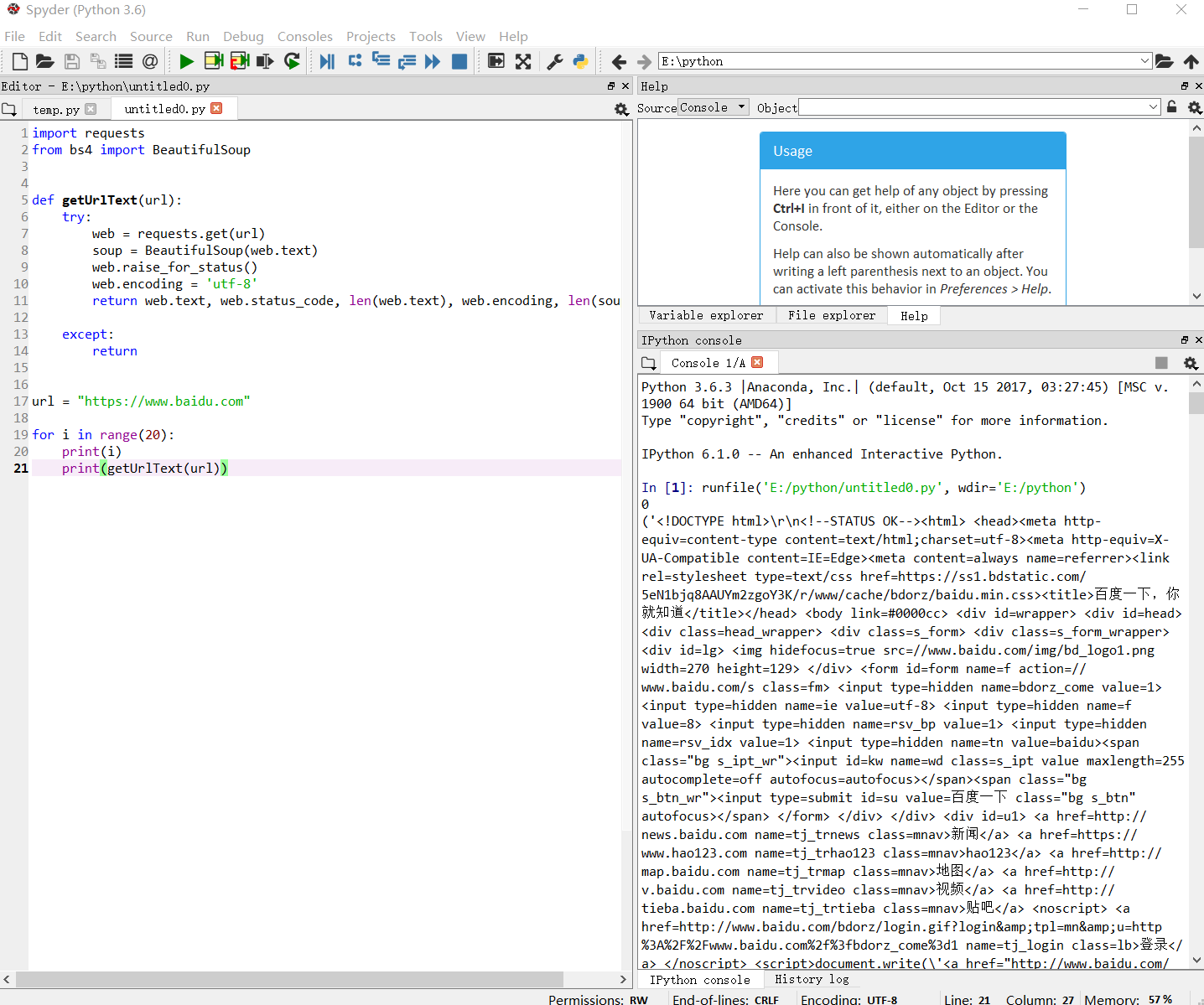
Task: Switch to File explorer tab
Action: [832, 315]
